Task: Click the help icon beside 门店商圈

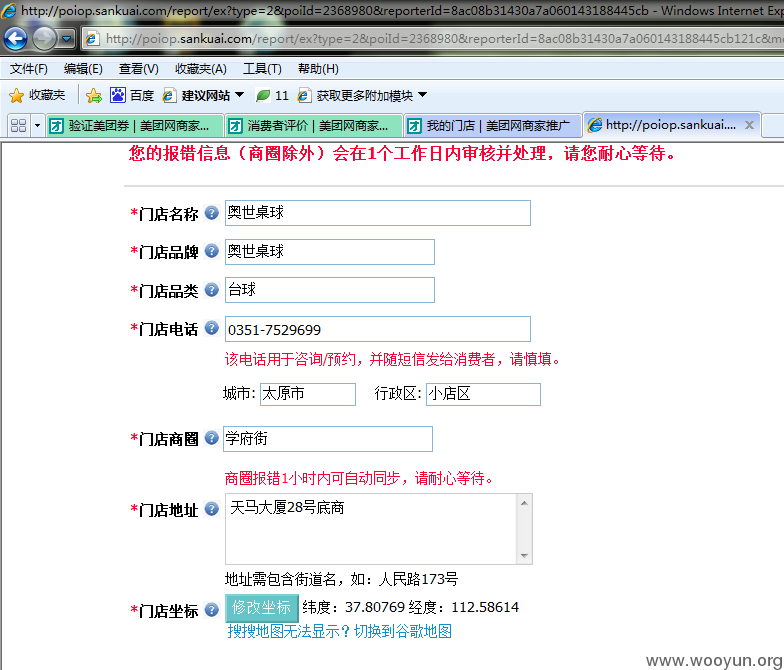Action: 212,438
